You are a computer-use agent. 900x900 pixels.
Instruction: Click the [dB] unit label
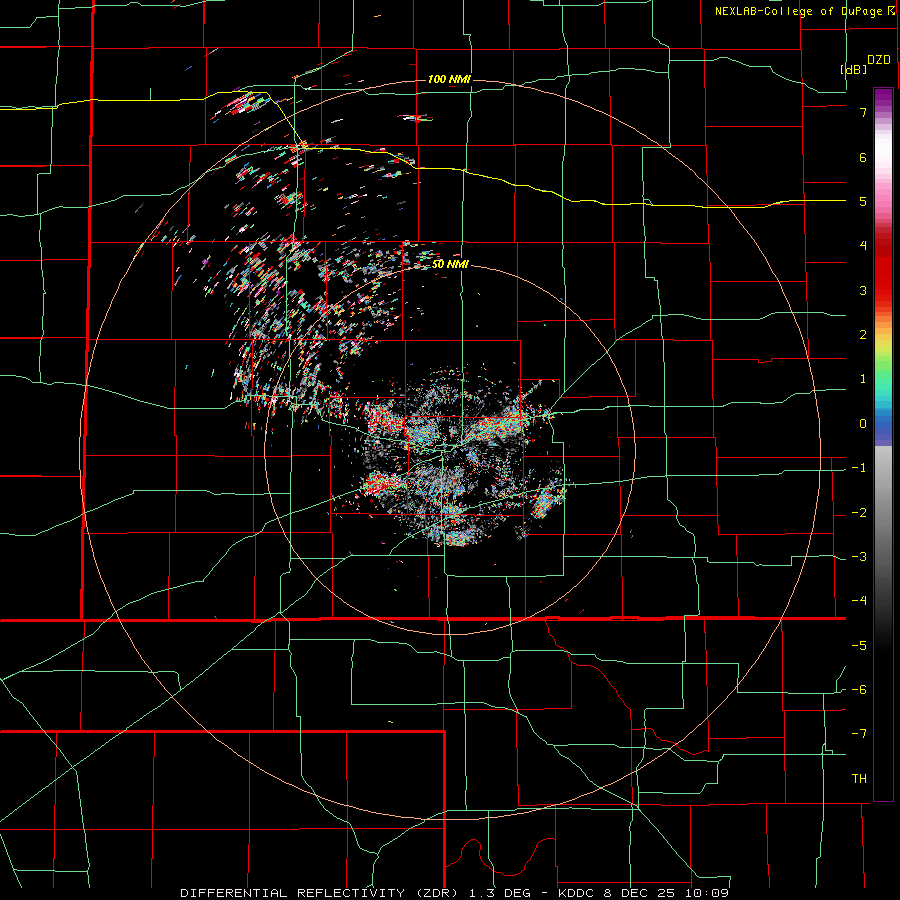(x=854, y=69)
